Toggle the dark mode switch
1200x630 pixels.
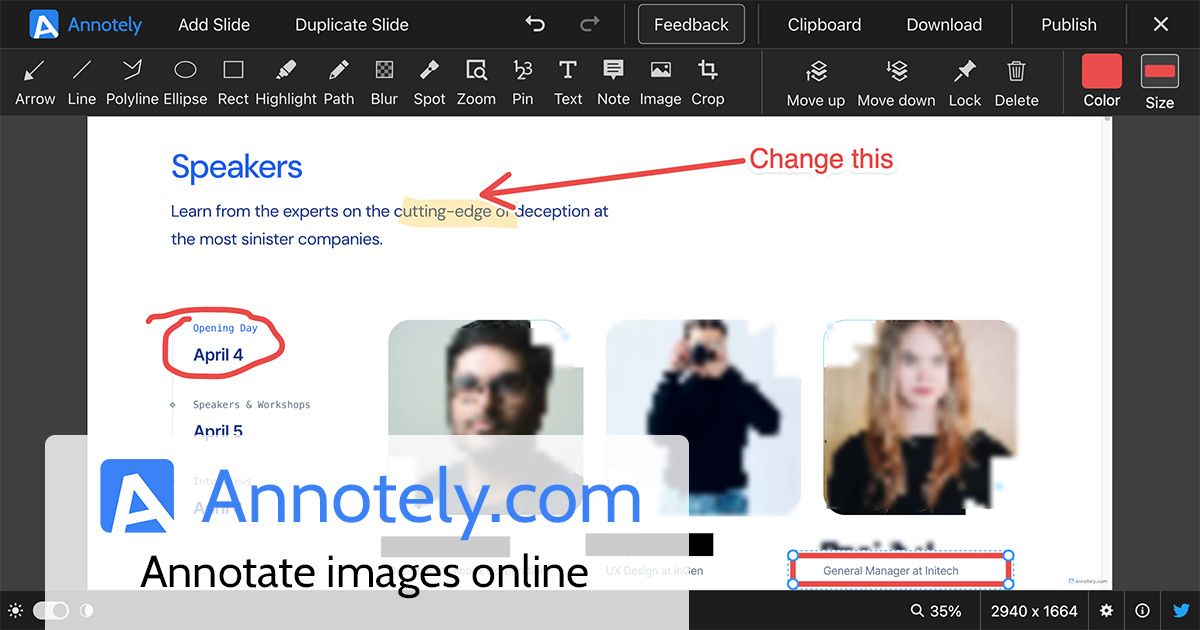52,610
